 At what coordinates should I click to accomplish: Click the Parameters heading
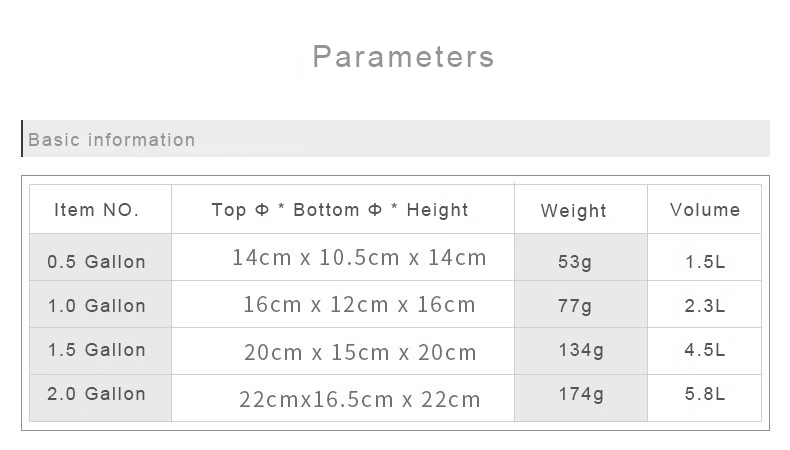403,56
